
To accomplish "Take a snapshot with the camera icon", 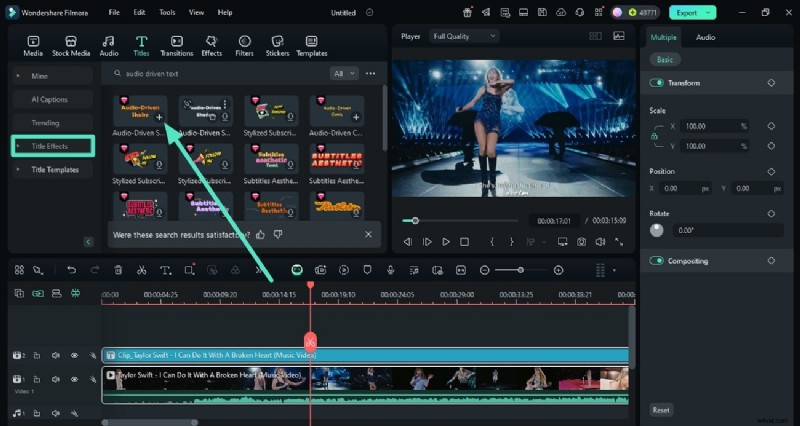I will pos(580,242).
